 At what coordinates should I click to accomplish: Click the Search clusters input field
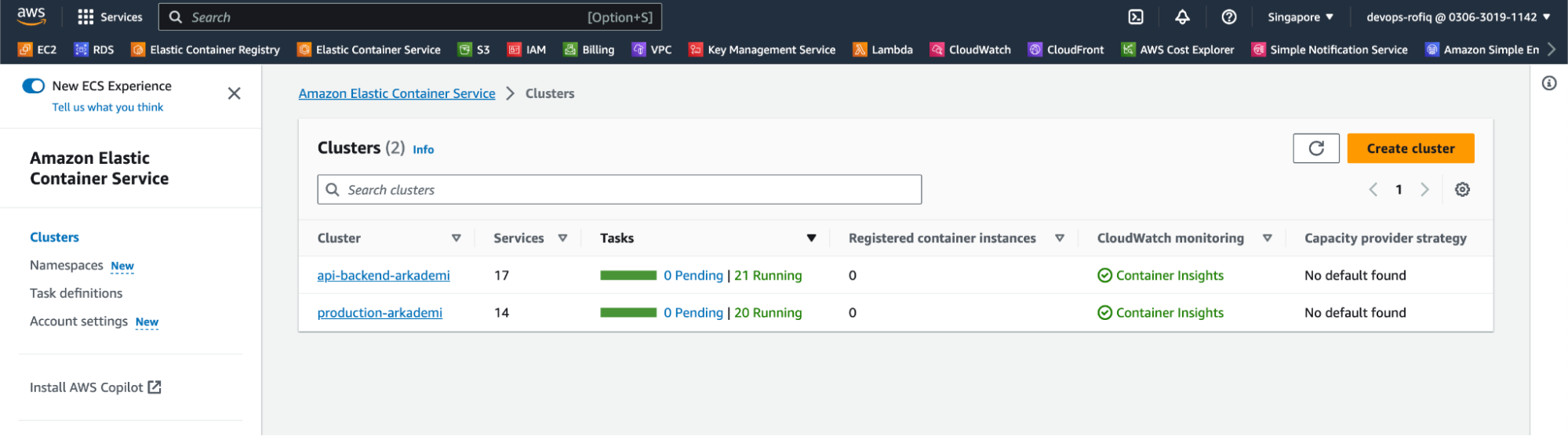click(x=620, y=190)
